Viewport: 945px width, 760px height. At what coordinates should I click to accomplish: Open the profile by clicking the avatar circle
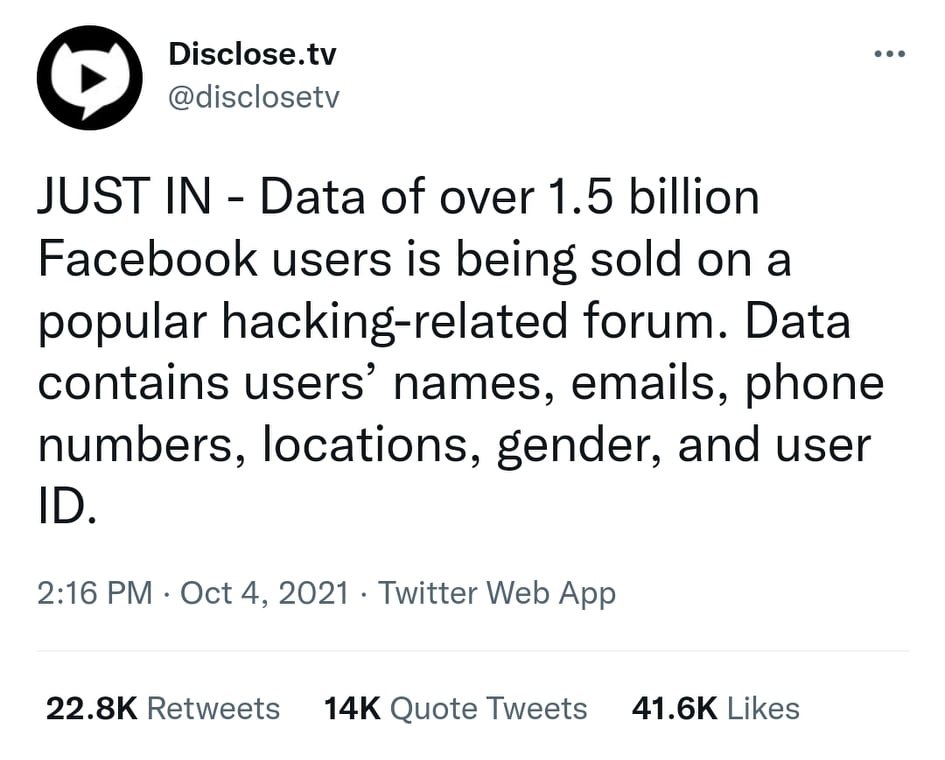(x=89, y=77)
